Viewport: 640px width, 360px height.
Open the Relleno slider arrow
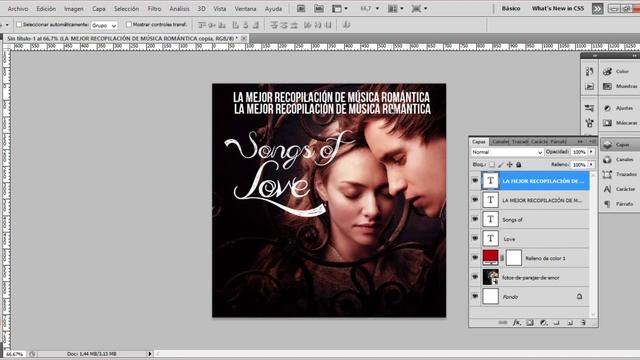pos(591,164)
